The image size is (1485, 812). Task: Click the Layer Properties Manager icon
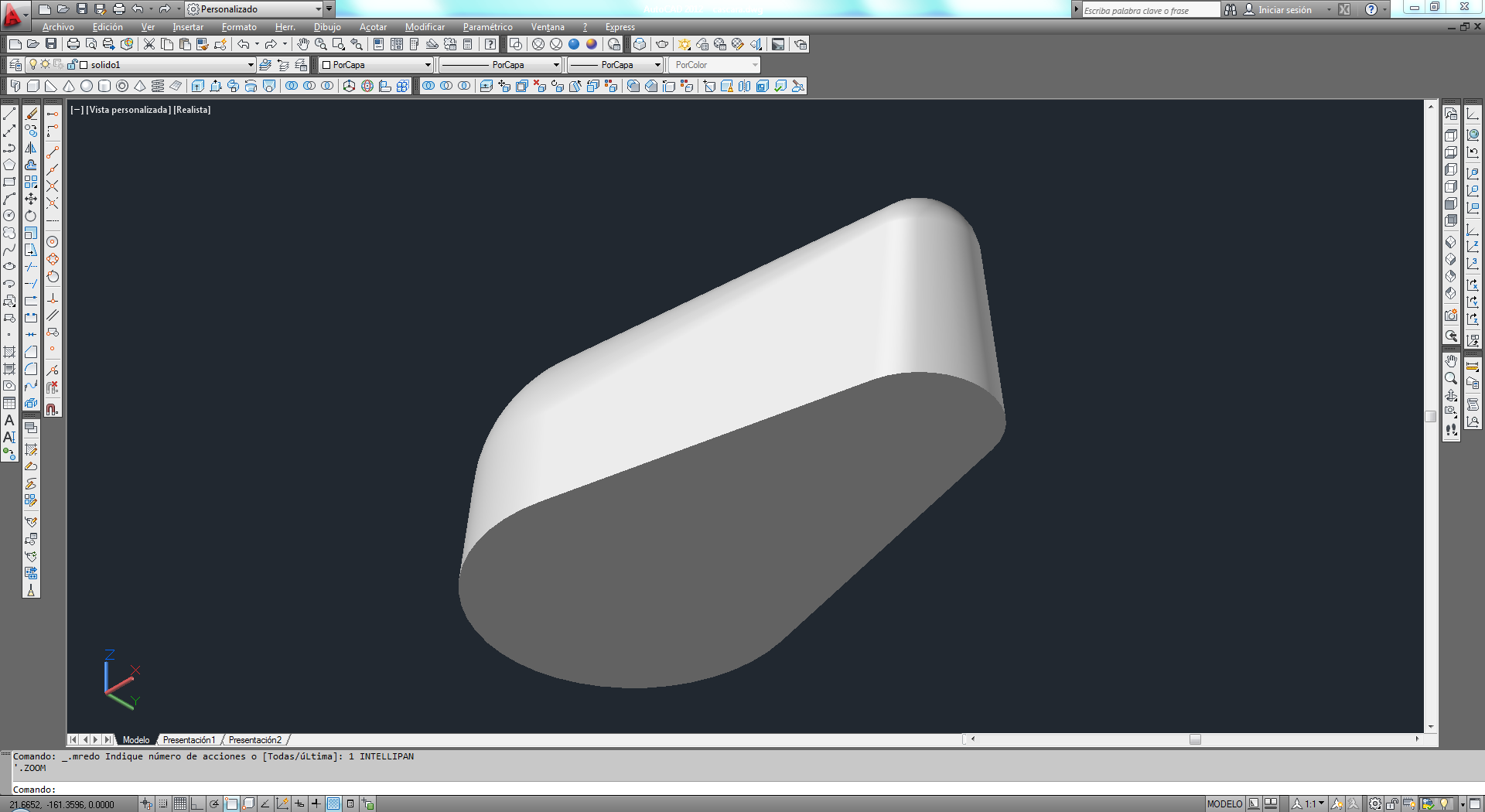click(x=15, y=65)
